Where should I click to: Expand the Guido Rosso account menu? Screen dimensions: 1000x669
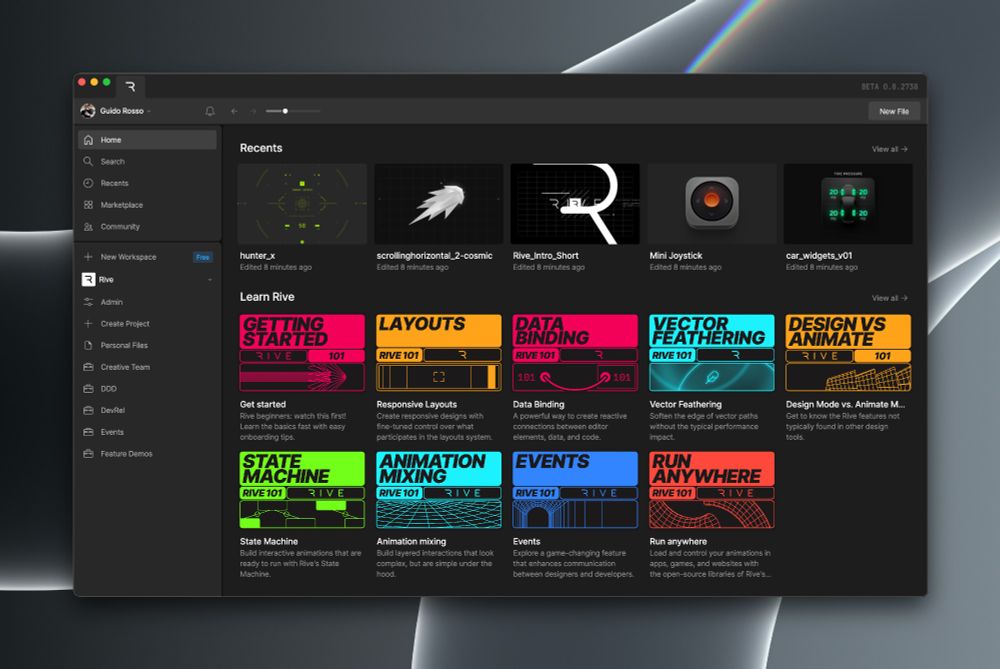(x=149, y=111)
